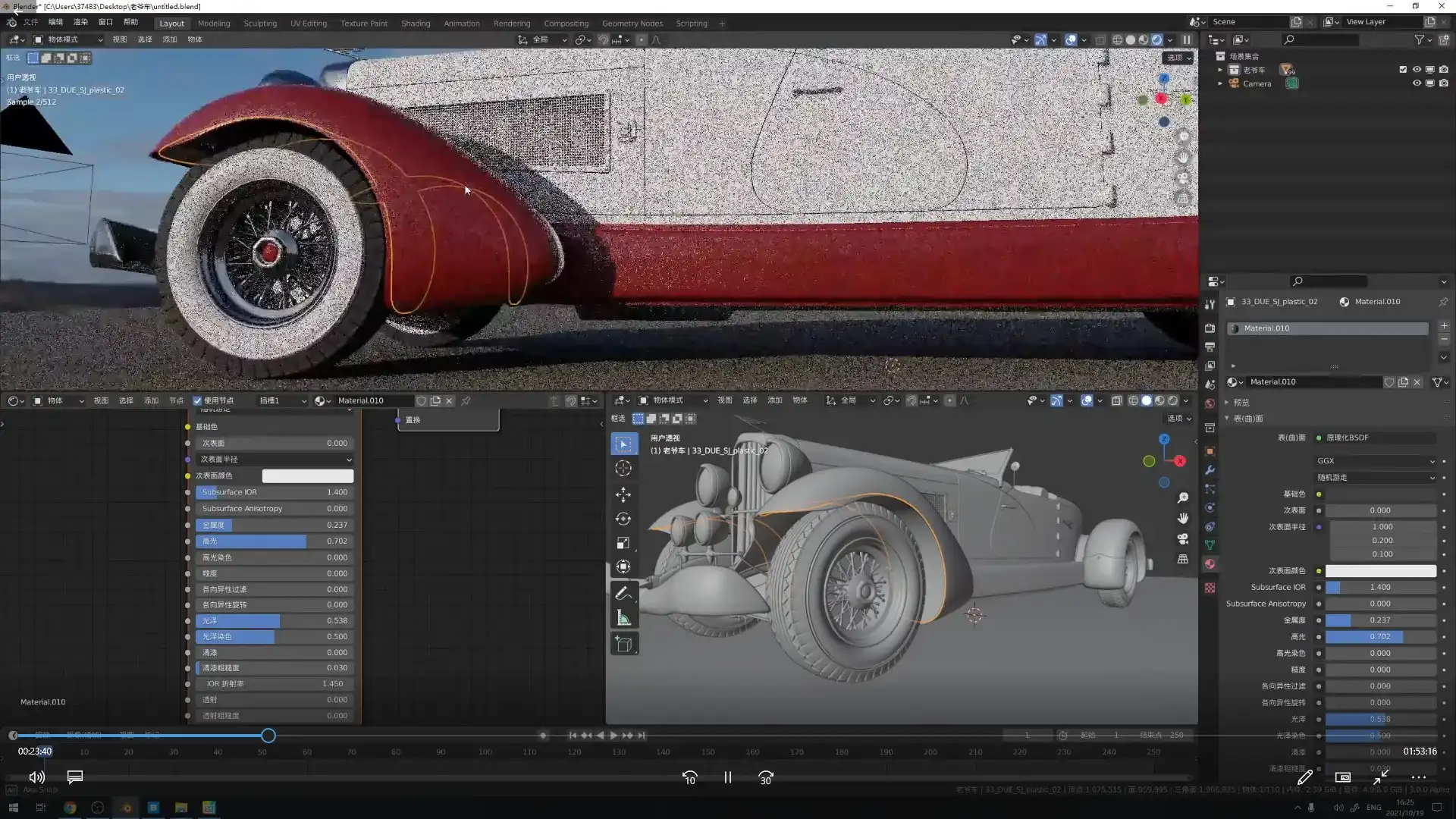This screenshot has width=1456, height=819.
Task: Open the Geometry Nodes workspace tab
Action: (632, 24)
